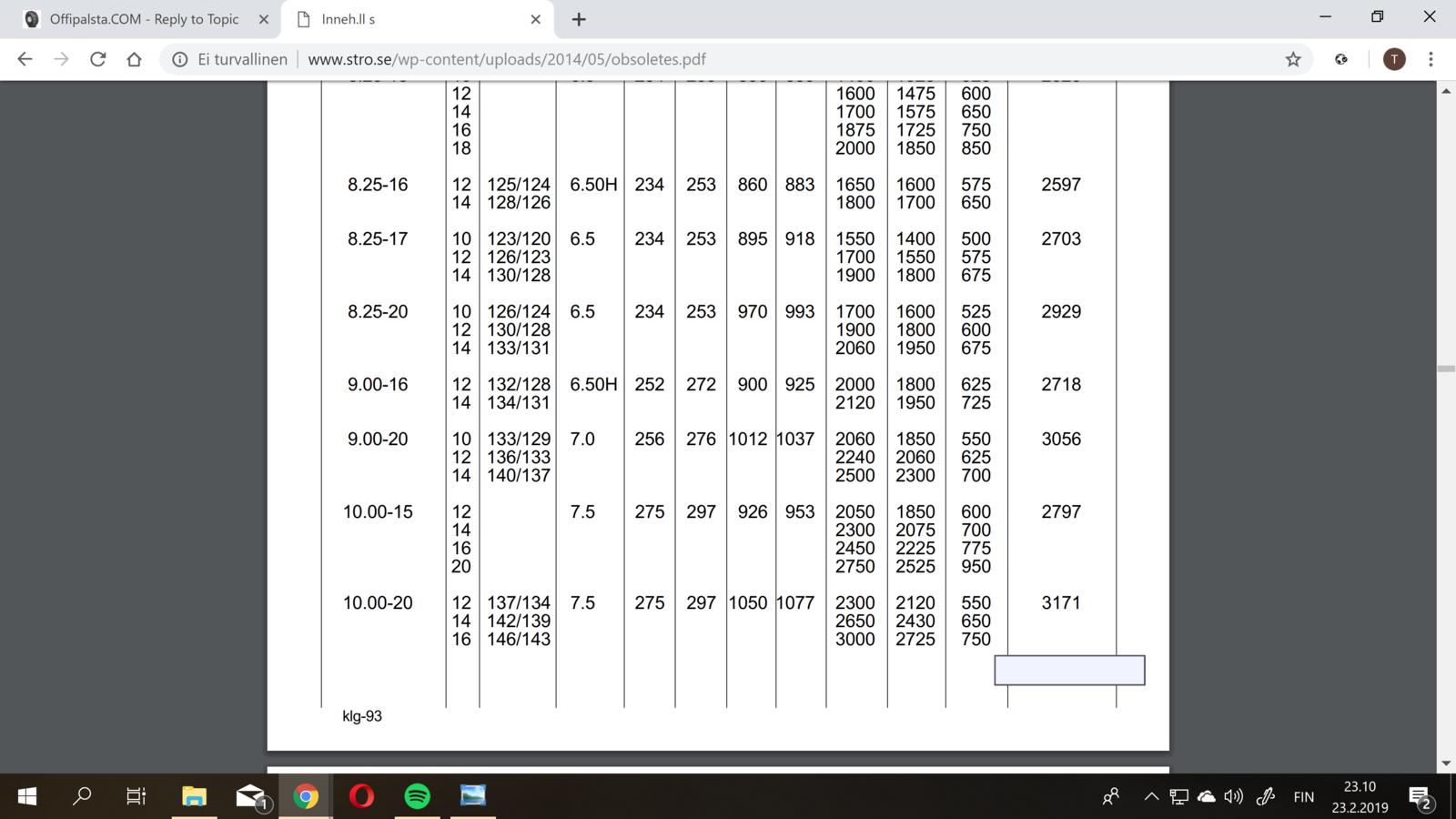This screenshot has width=1456, height=819.
Task: Open the browser home page
Action: click(134, 59)
